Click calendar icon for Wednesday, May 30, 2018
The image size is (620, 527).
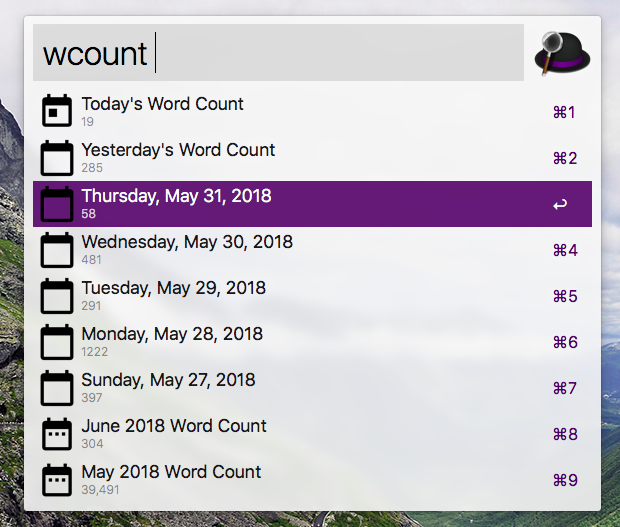pyautogui.click(x=58, y=250)
